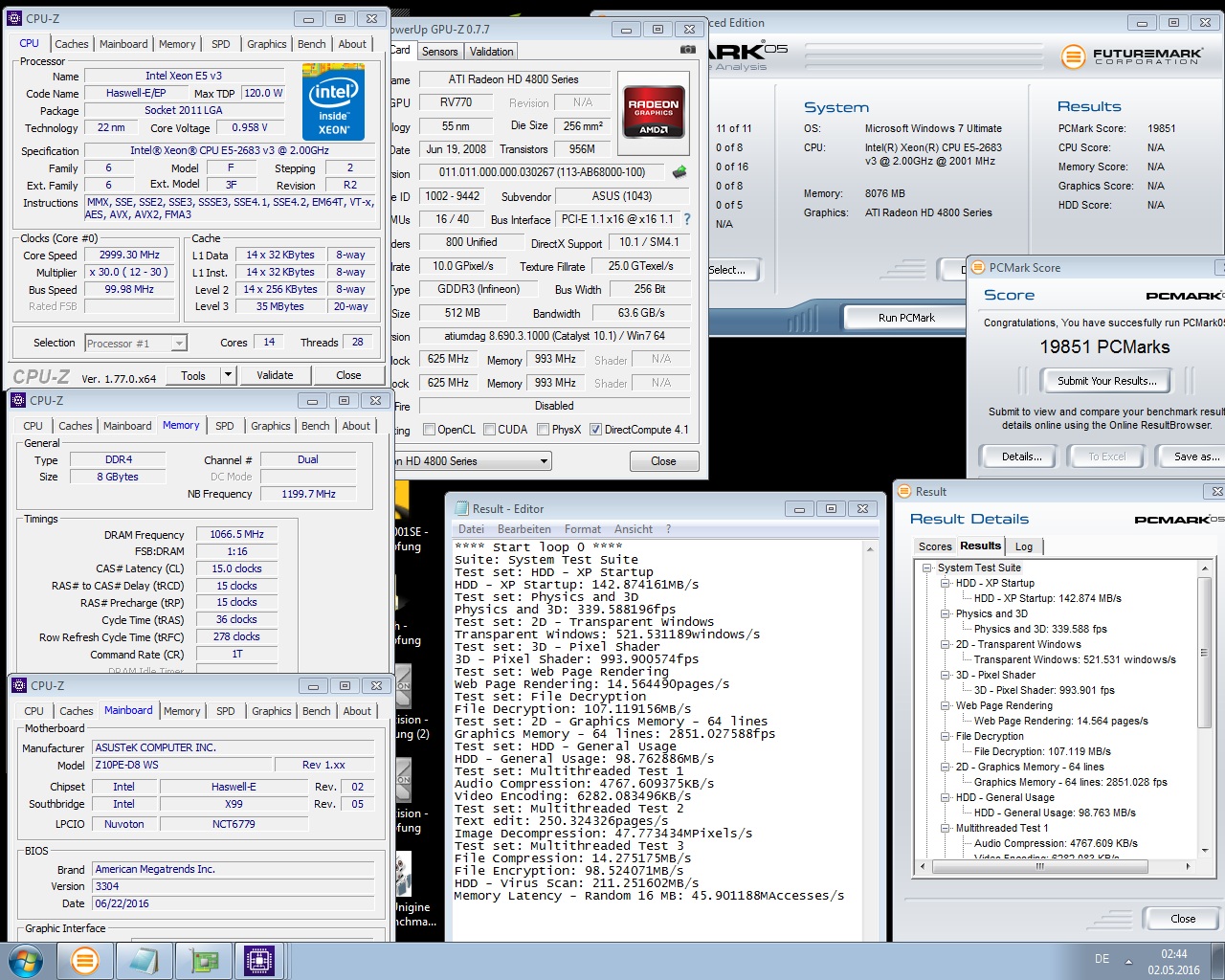Select Graphics Memory - 64 lines: 2851.028 fps row
Viewport: 1225px width, 980px height.
[x=1070, y=782]
